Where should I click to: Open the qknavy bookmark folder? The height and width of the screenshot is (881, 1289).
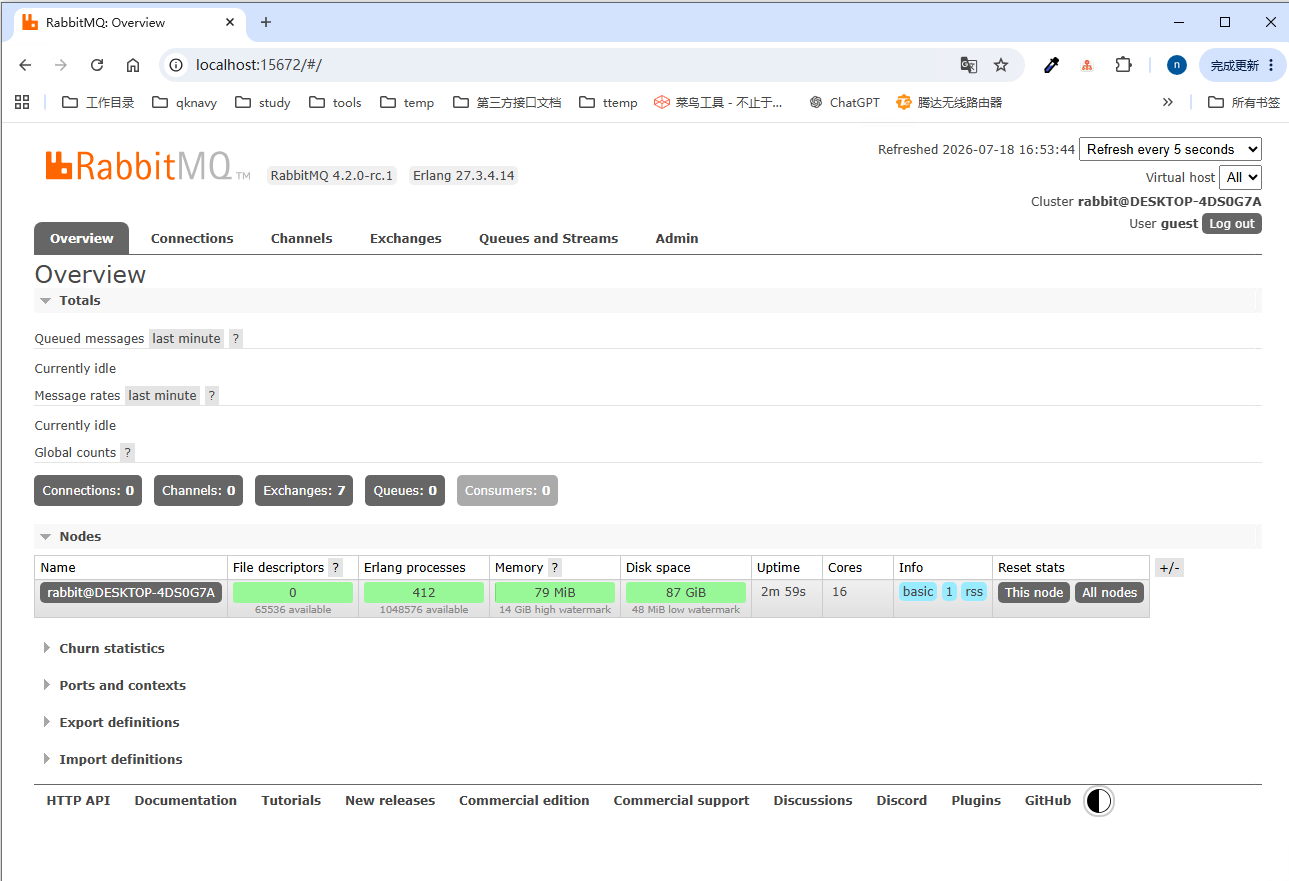click(184, 102)
